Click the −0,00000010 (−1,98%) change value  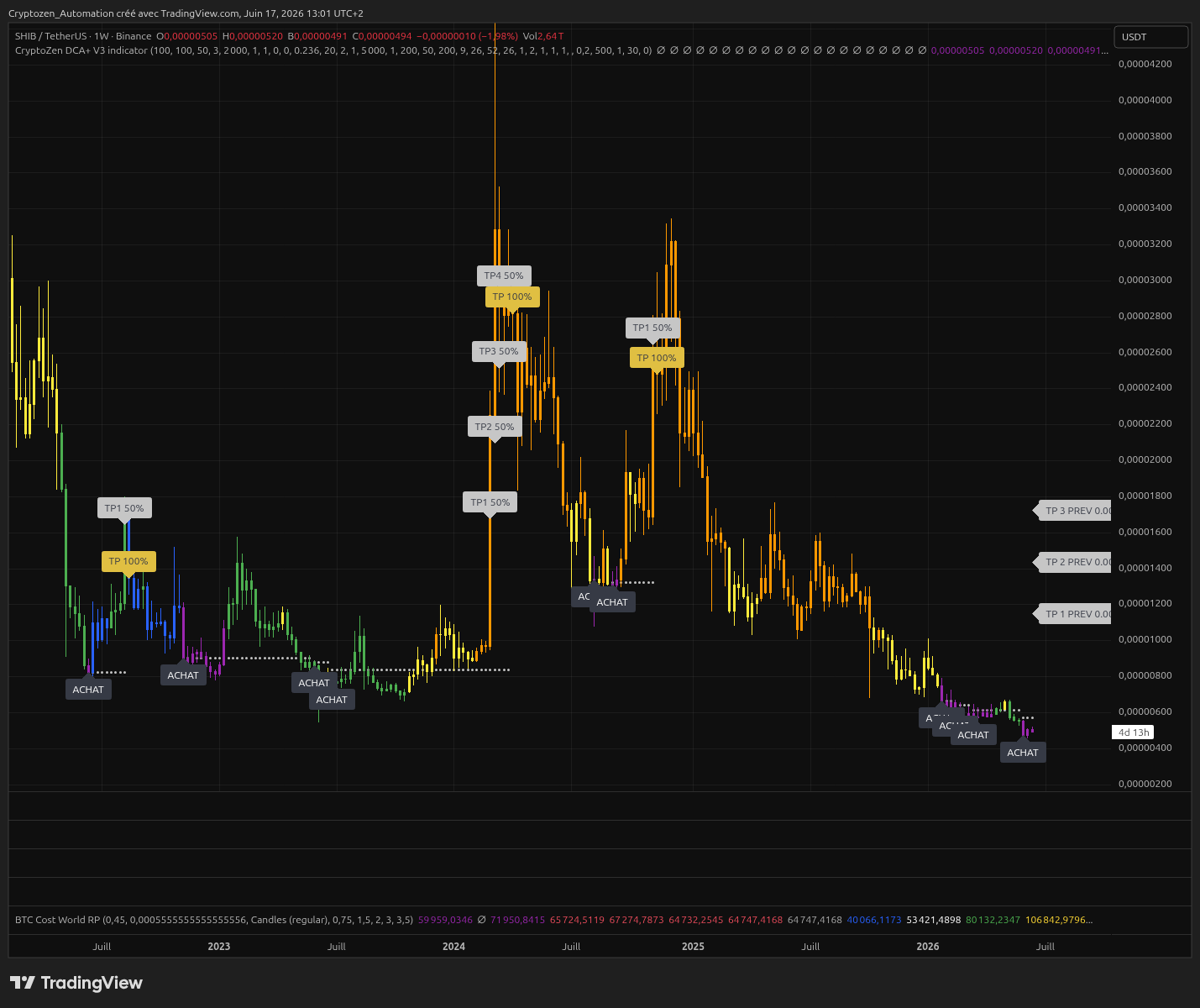pos(468,36)
